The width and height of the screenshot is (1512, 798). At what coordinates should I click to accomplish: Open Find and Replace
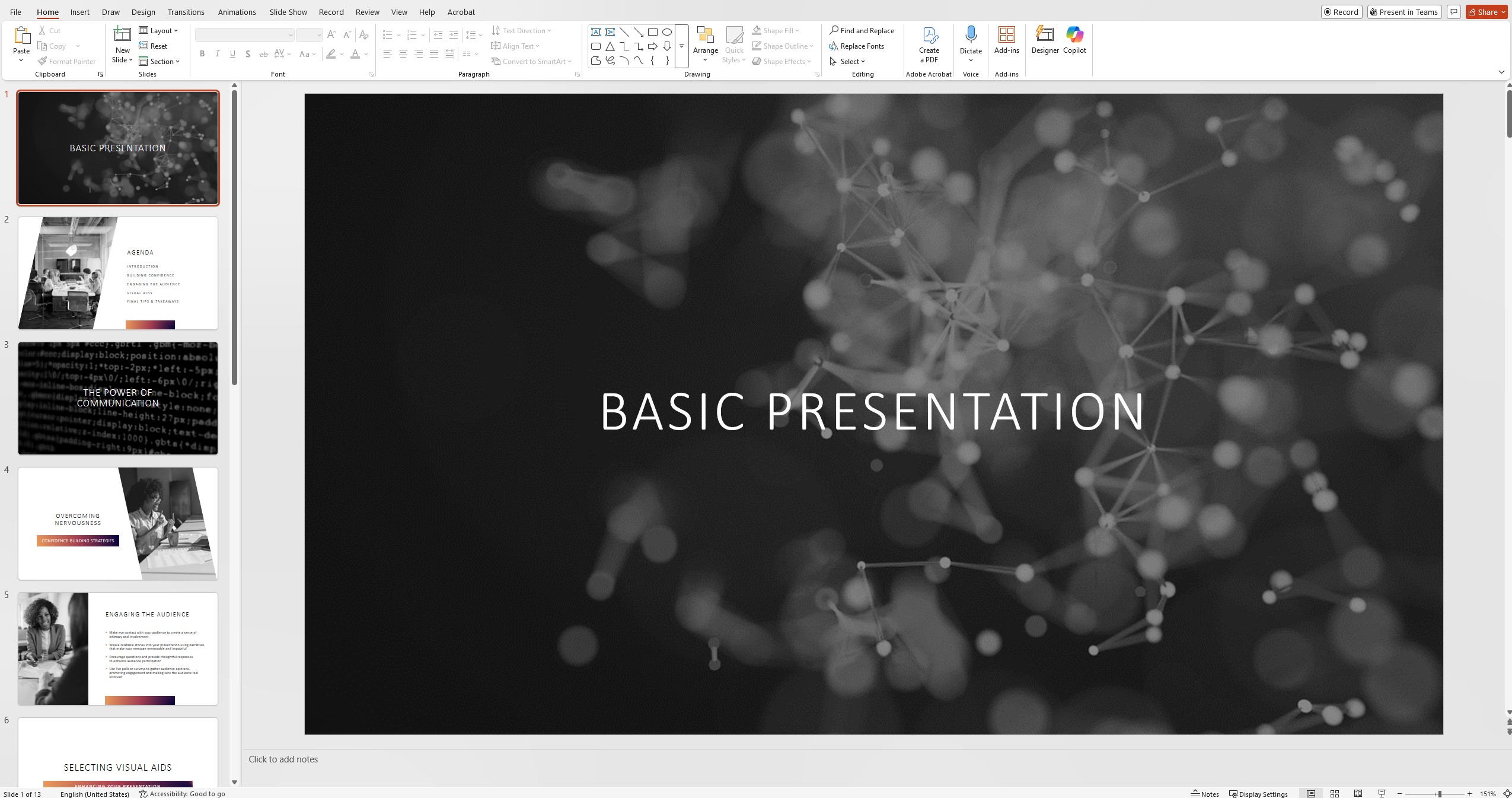(862, 30)
